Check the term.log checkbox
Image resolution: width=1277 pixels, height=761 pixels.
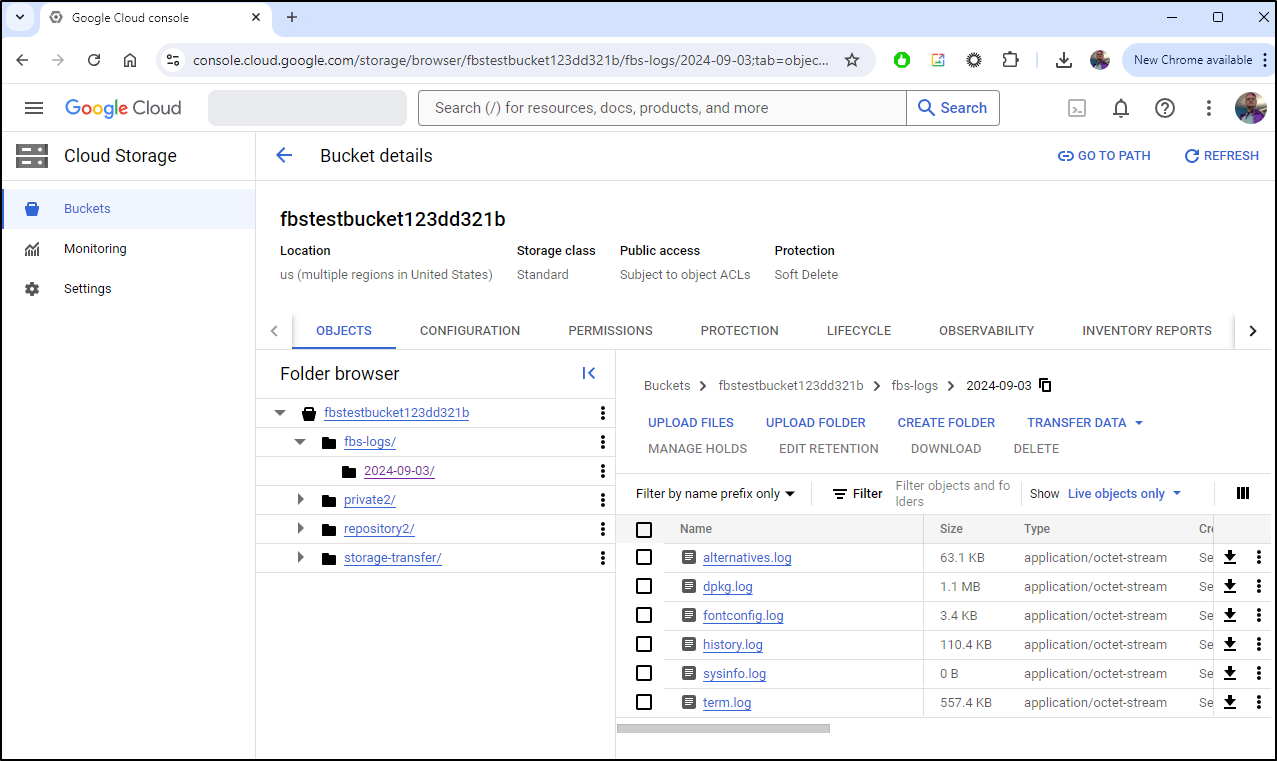(x=644, y=702)
